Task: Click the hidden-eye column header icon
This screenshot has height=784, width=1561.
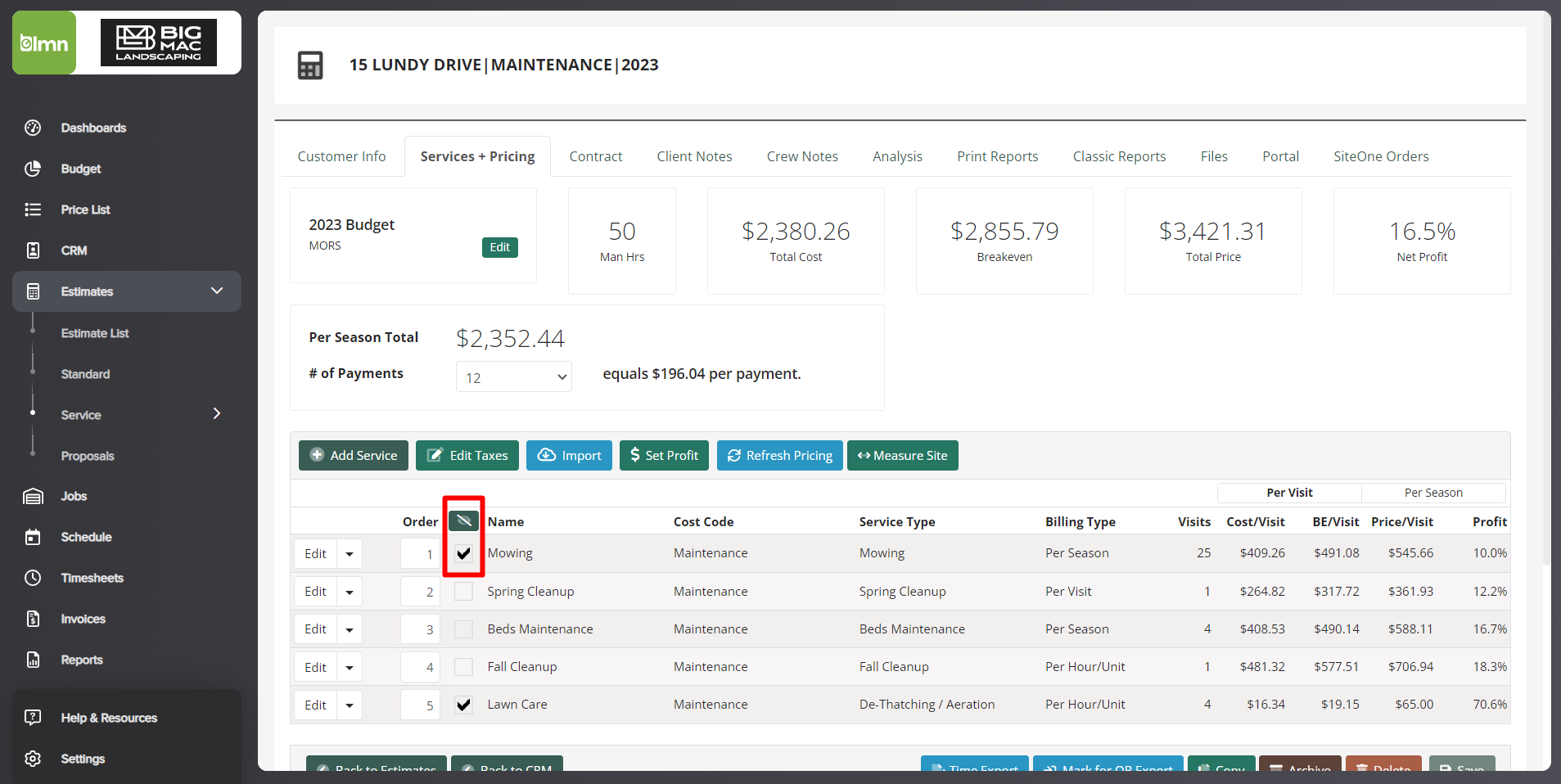Action: [x=463, y=520]
